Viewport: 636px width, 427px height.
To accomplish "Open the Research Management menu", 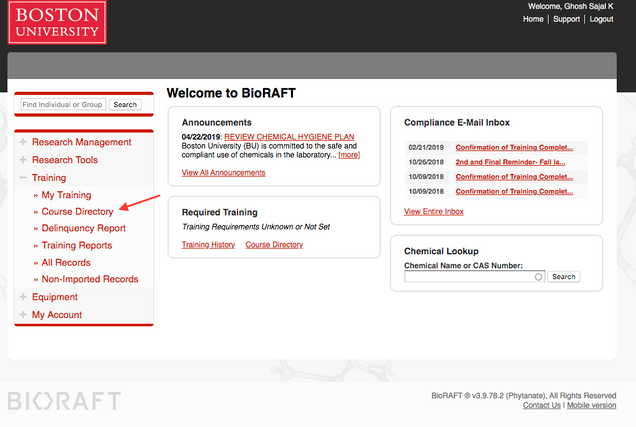I will click(x=82, y=142).
